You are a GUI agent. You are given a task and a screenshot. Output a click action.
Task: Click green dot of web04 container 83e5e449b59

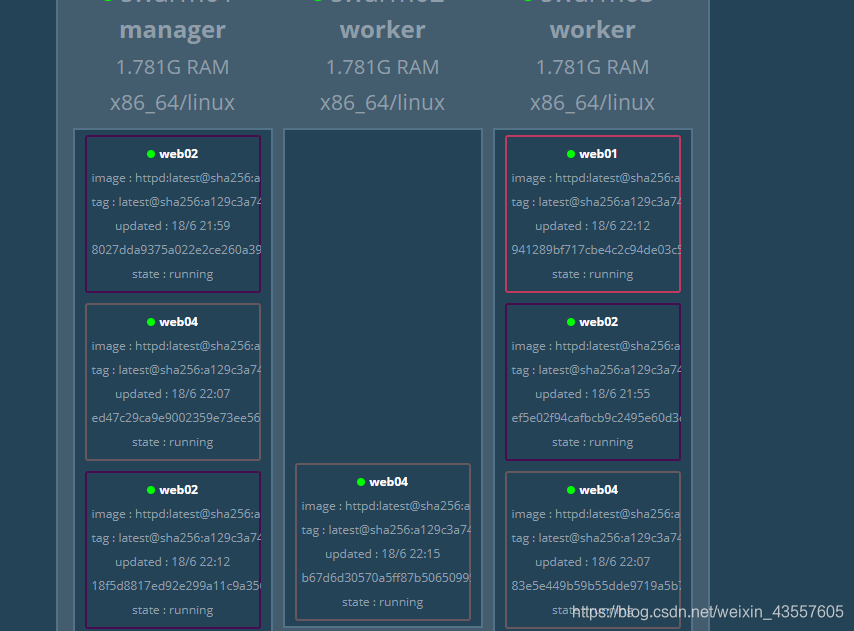coord(571,490)
